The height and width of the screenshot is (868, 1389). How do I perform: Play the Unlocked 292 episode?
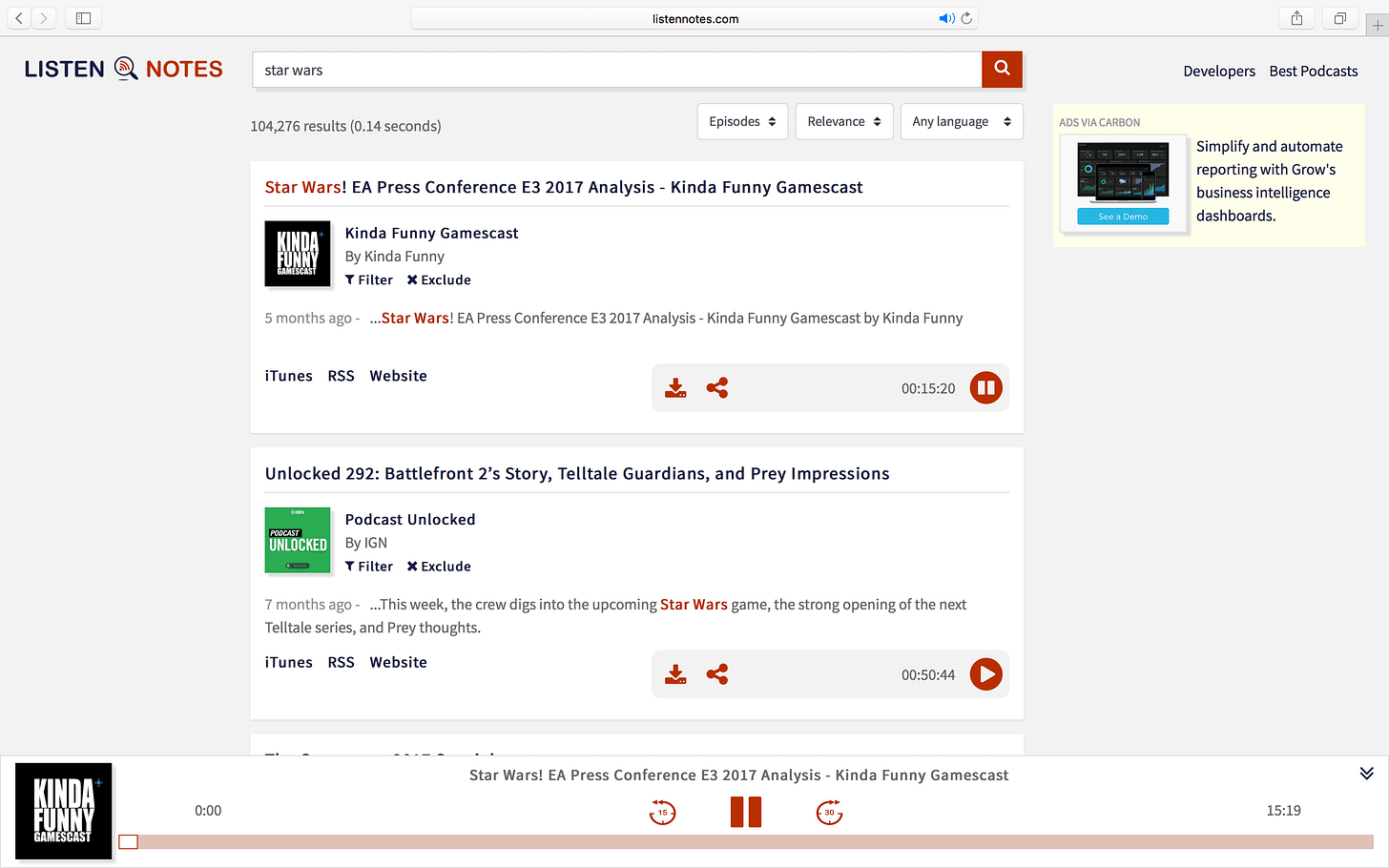tap(986, 674)
